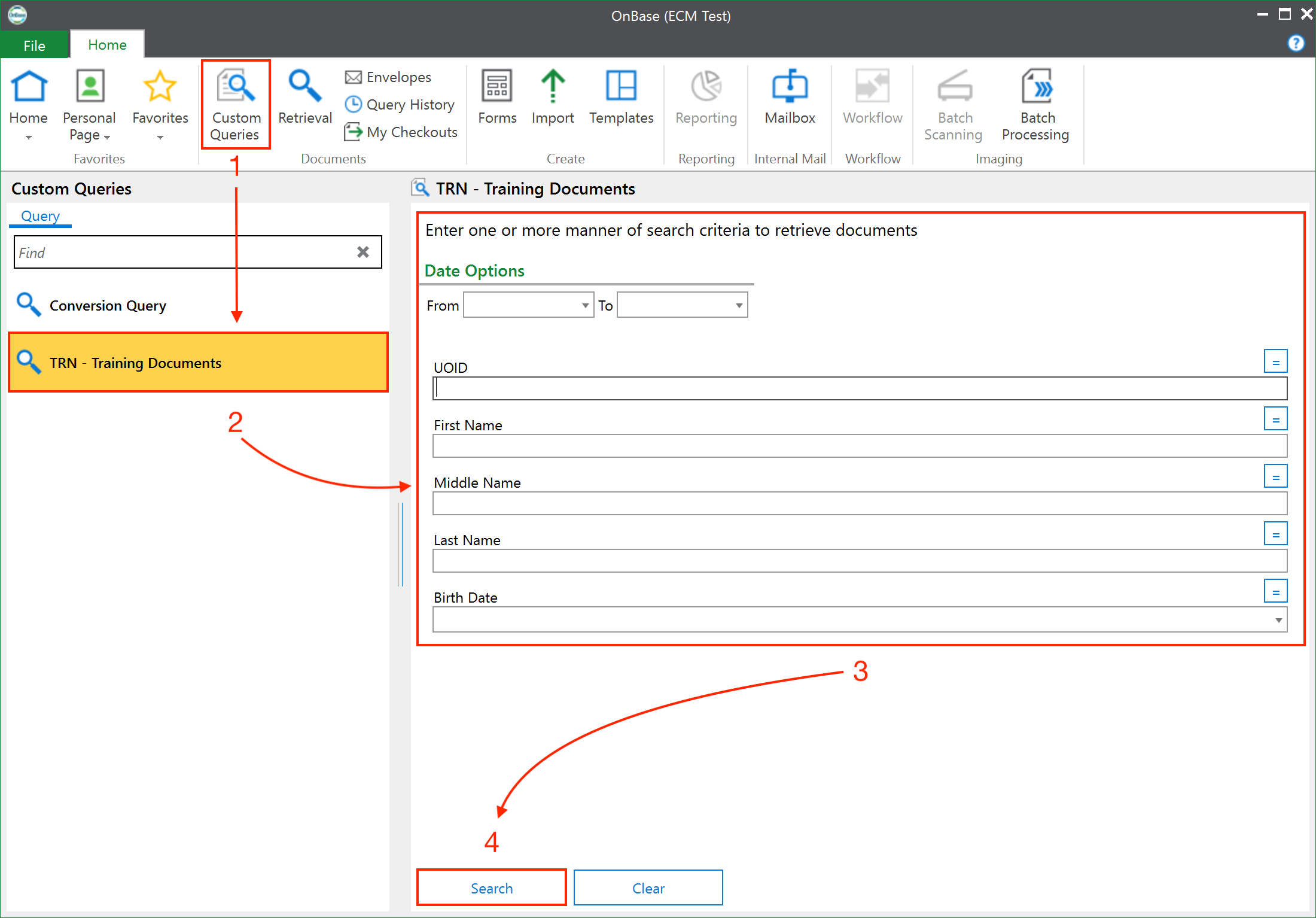This screenshot has width=1316, height=918.
Task: Show My Checkouts
Action: tap(401, 132)
